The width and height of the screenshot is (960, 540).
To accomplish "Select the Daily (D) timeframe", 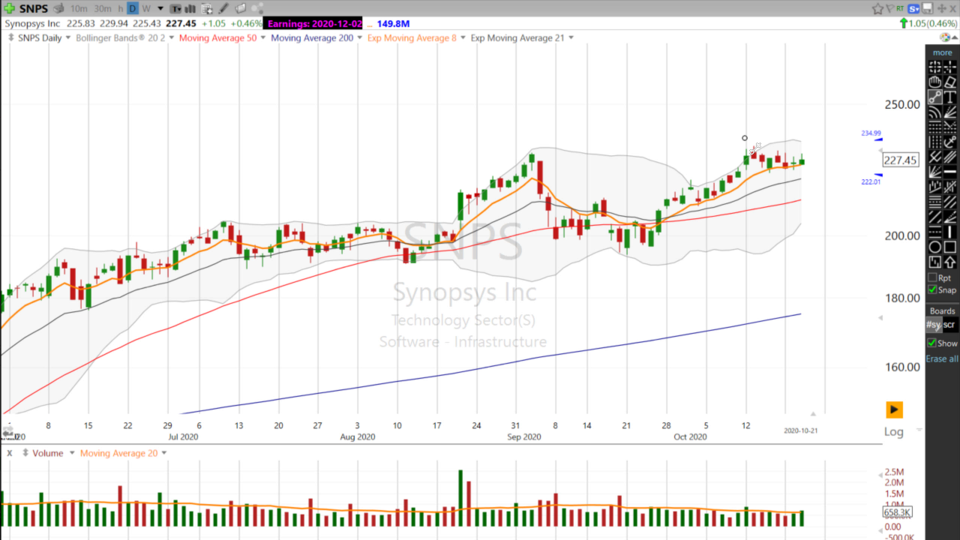I will pyautogui.click(x=133, y=9).
